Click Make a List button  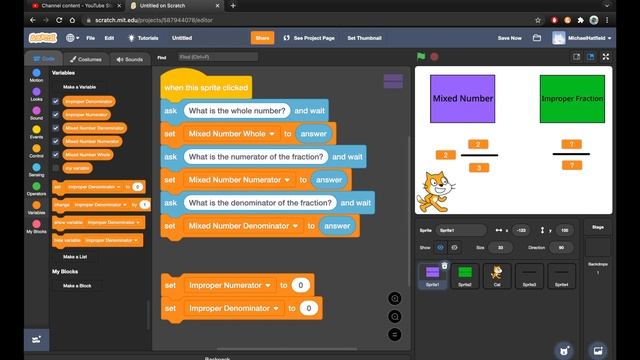click(75, 257)
